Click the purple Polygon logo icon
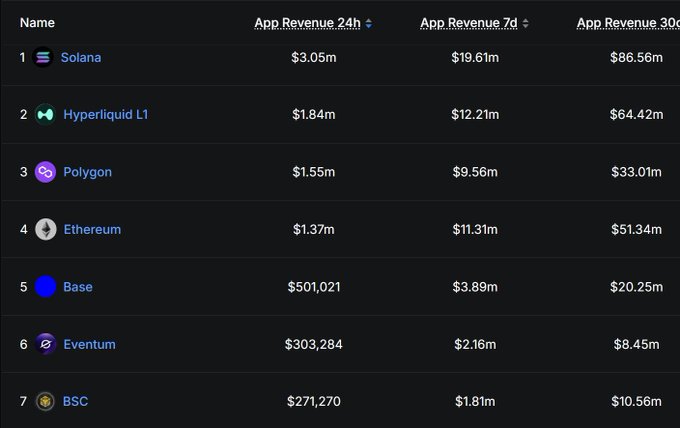The width and height of the screenshot is (680, 428). coord(45,172)
